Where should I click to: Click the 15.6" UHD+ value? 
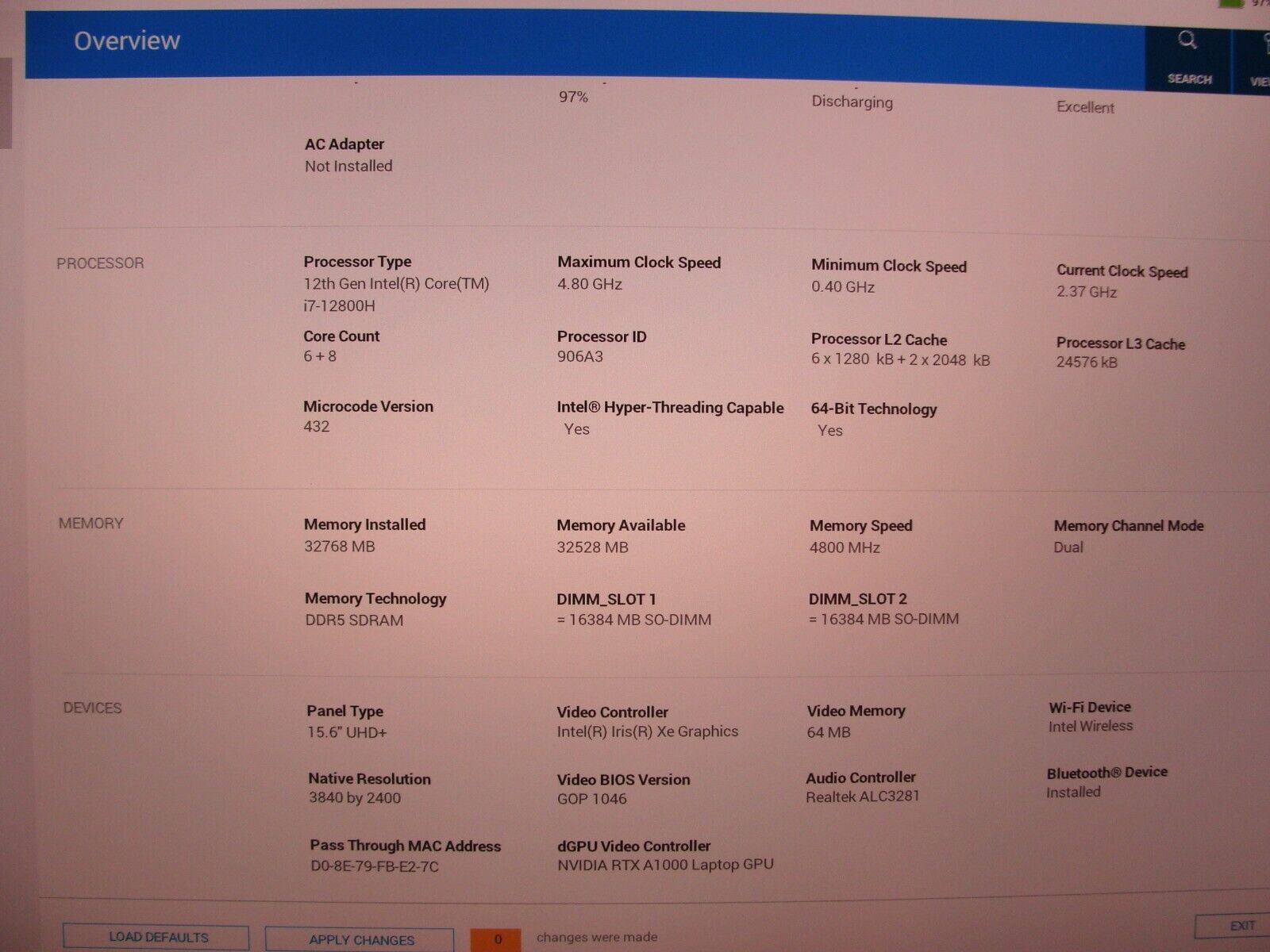click(347, 732)
